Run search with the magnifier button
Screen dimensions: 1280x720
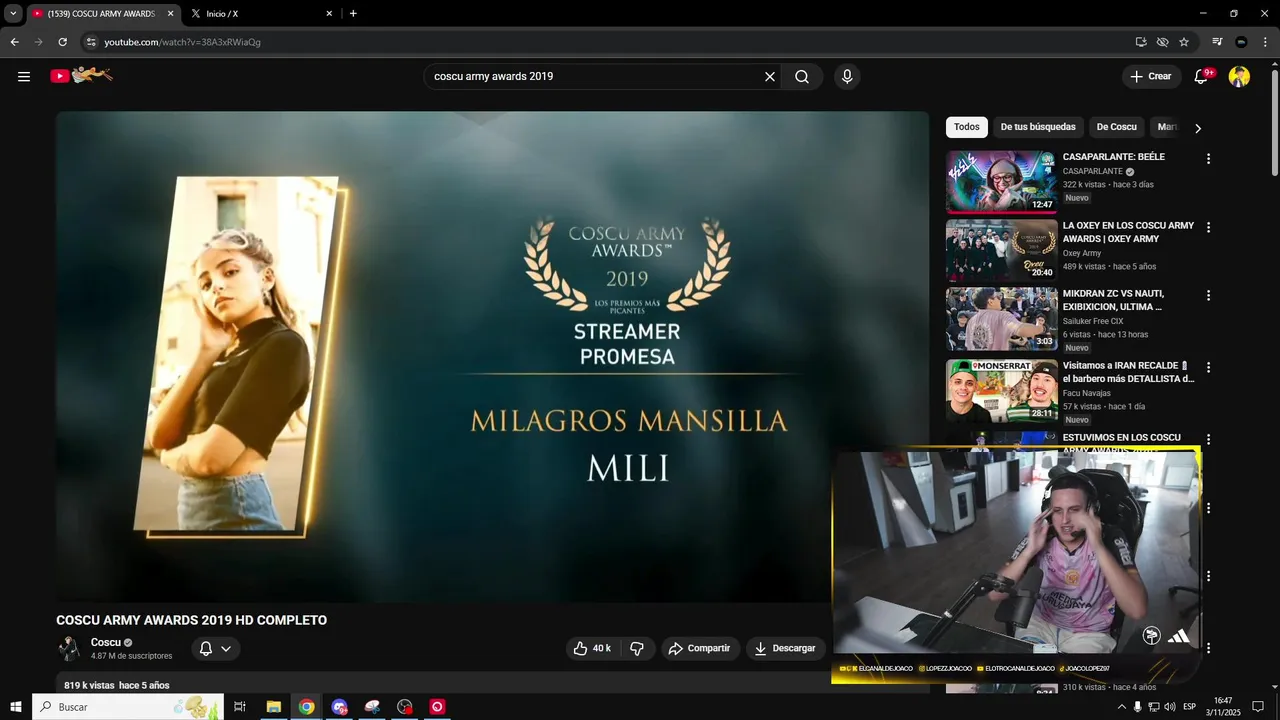tap(802, 76)
